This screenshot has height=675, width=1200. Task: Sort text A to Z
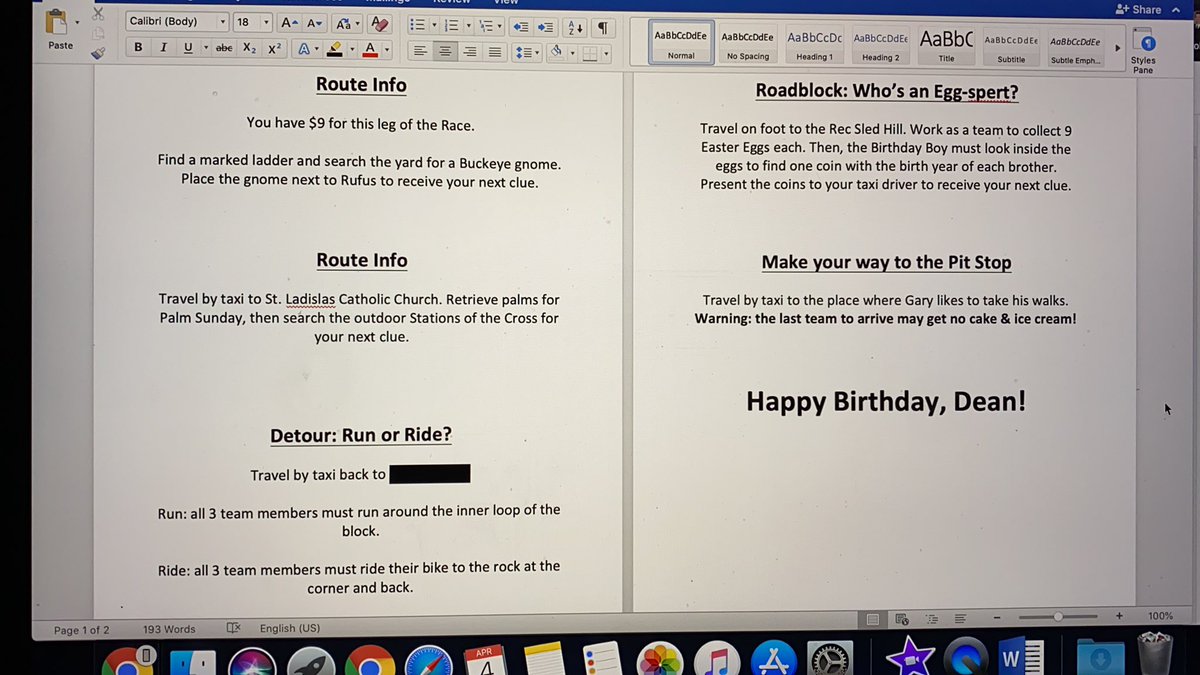[577, 26]
